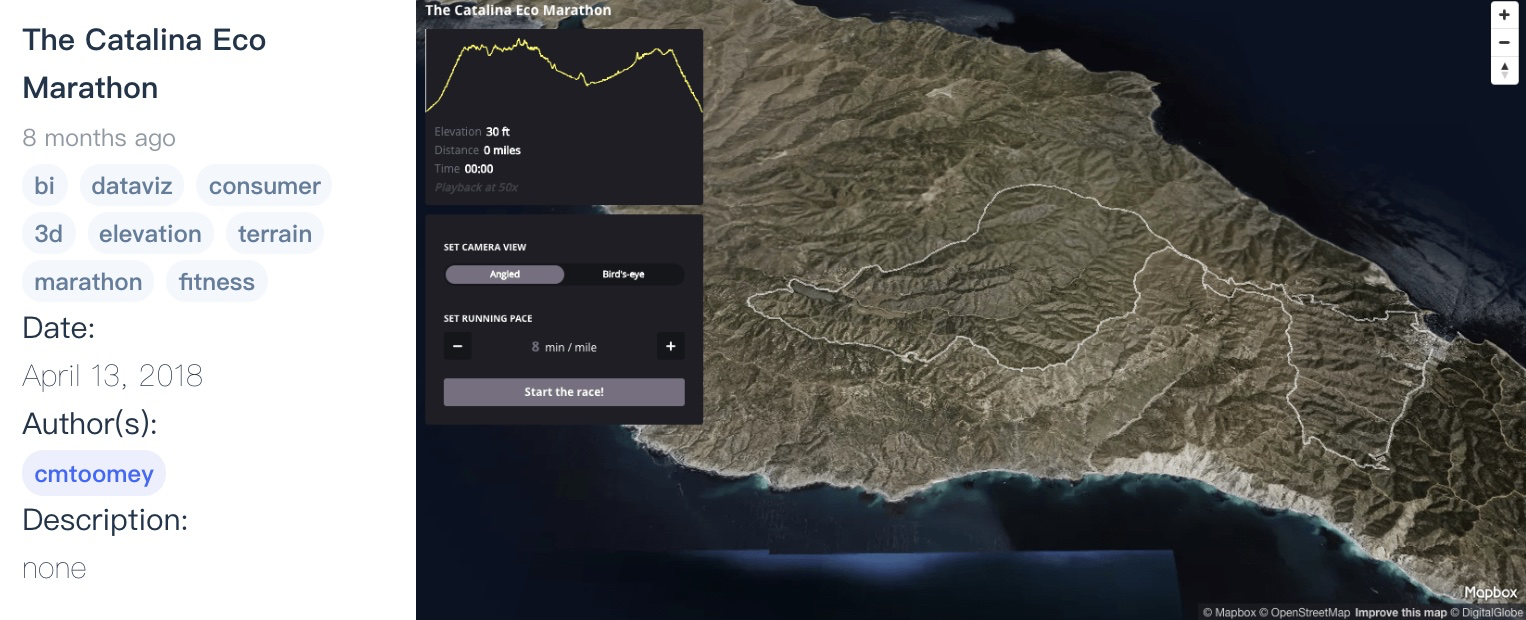The image size is (1526, 620).
Task: Click the Mapbox logo
Action: point(1489,592)
